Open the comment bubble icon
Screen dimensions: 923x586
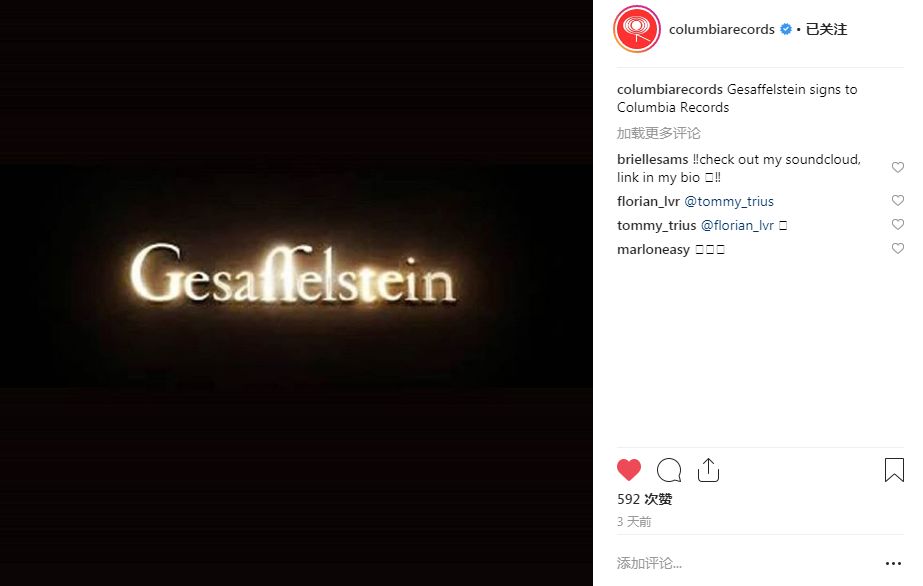pos(669,470)
